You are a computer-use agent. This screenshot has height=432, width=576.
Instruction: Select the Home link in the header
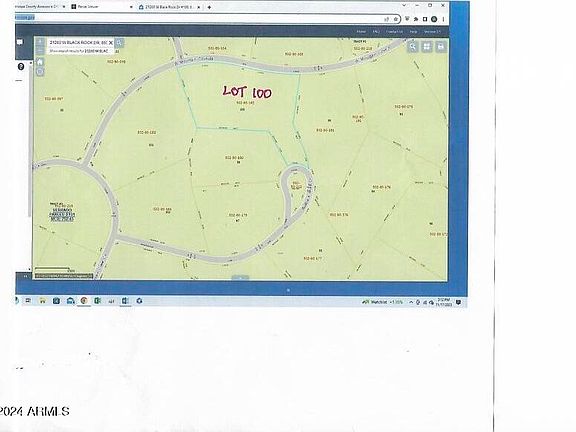(361, 32)
